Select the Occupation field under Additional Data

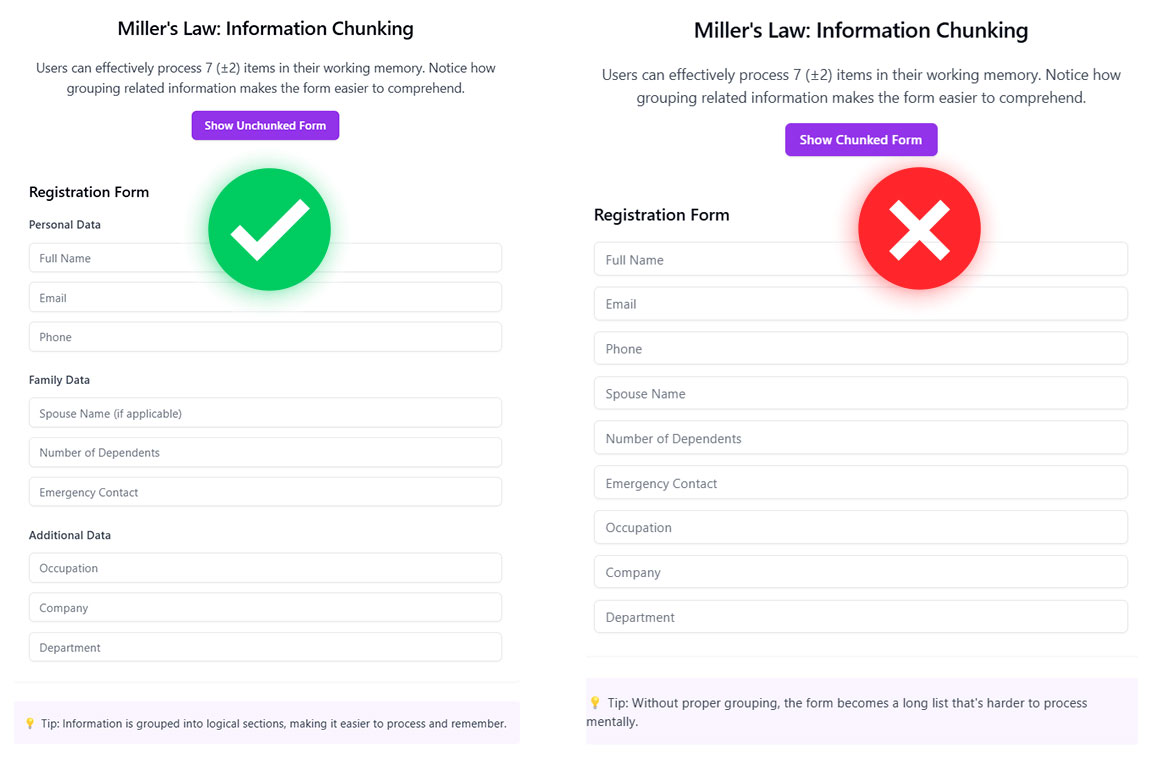point(265,568)
